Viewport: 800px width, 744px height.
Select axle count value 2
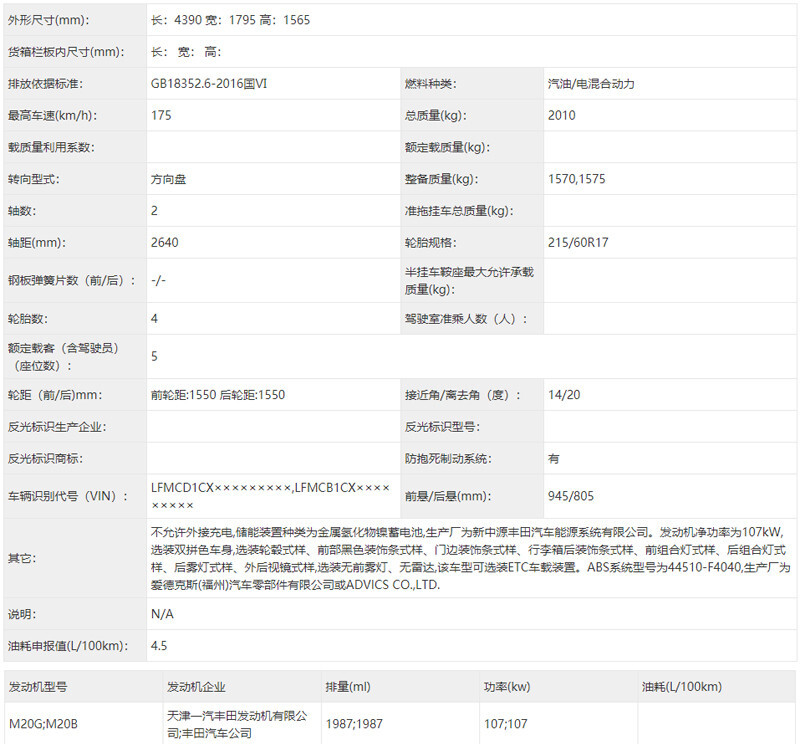154,211
